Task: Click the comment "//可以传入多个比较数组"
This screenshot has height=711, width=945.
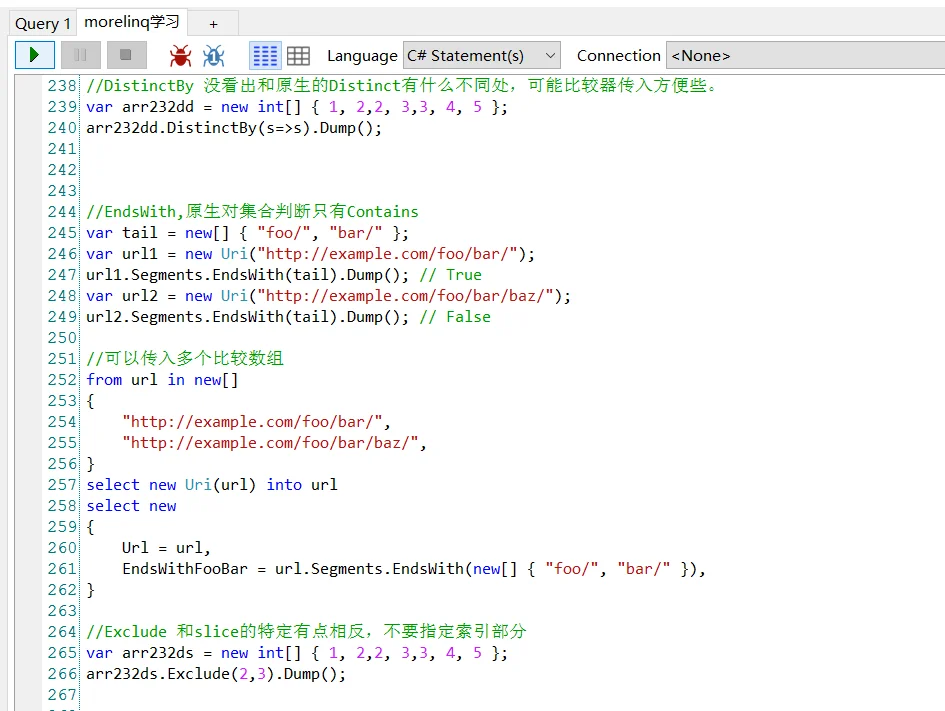Action: point(184,359)
